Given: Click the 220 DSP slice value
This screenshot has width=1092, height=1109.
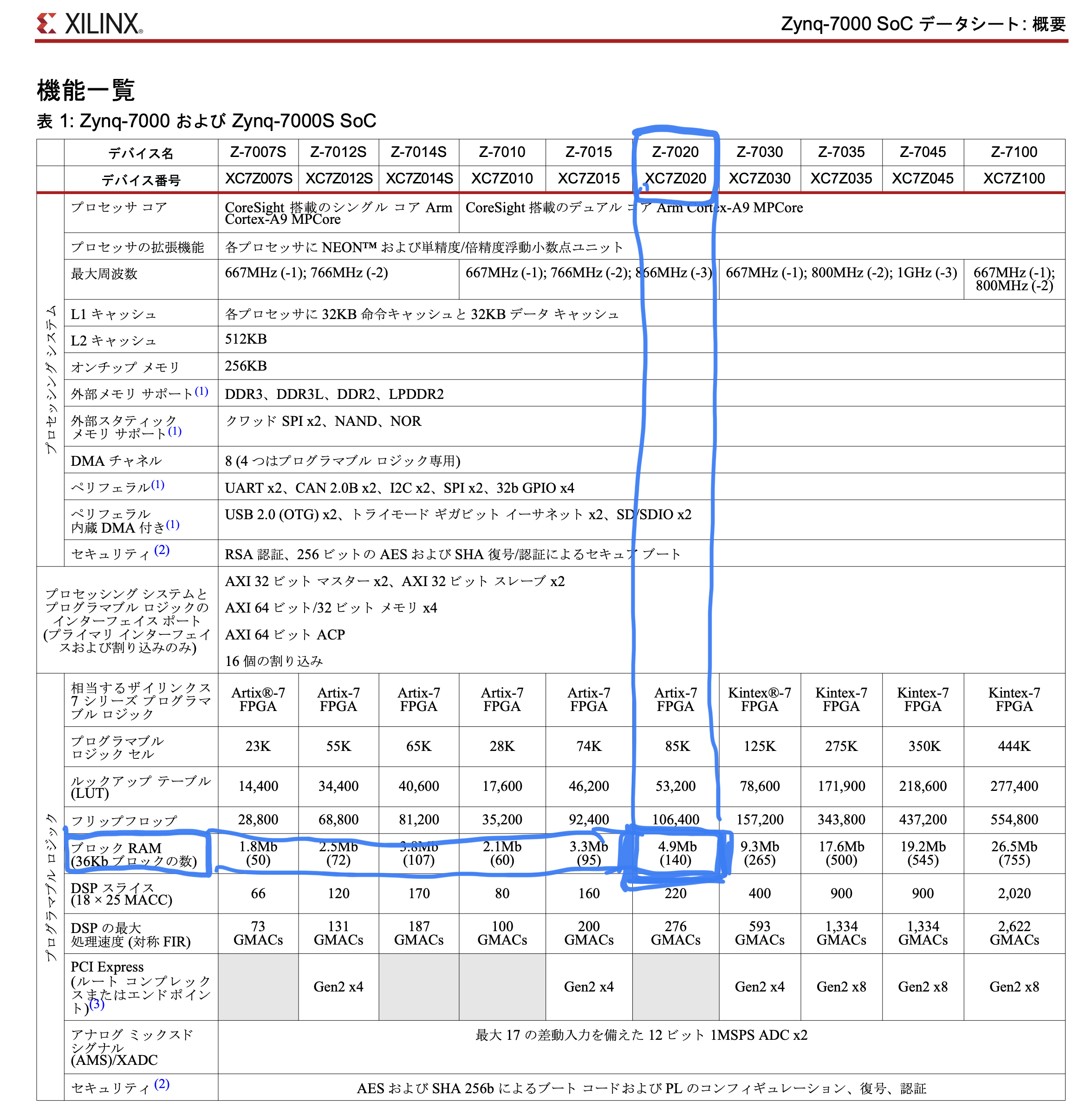Looking at the screenshot, I should (676, 893).
